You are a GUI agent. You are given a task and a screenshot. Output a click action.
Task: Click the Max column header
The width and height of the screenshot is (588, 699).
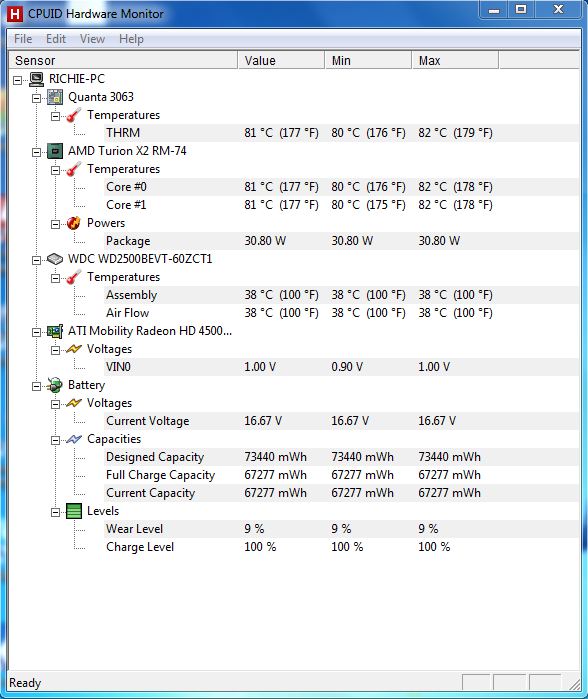tap(455, 60)
